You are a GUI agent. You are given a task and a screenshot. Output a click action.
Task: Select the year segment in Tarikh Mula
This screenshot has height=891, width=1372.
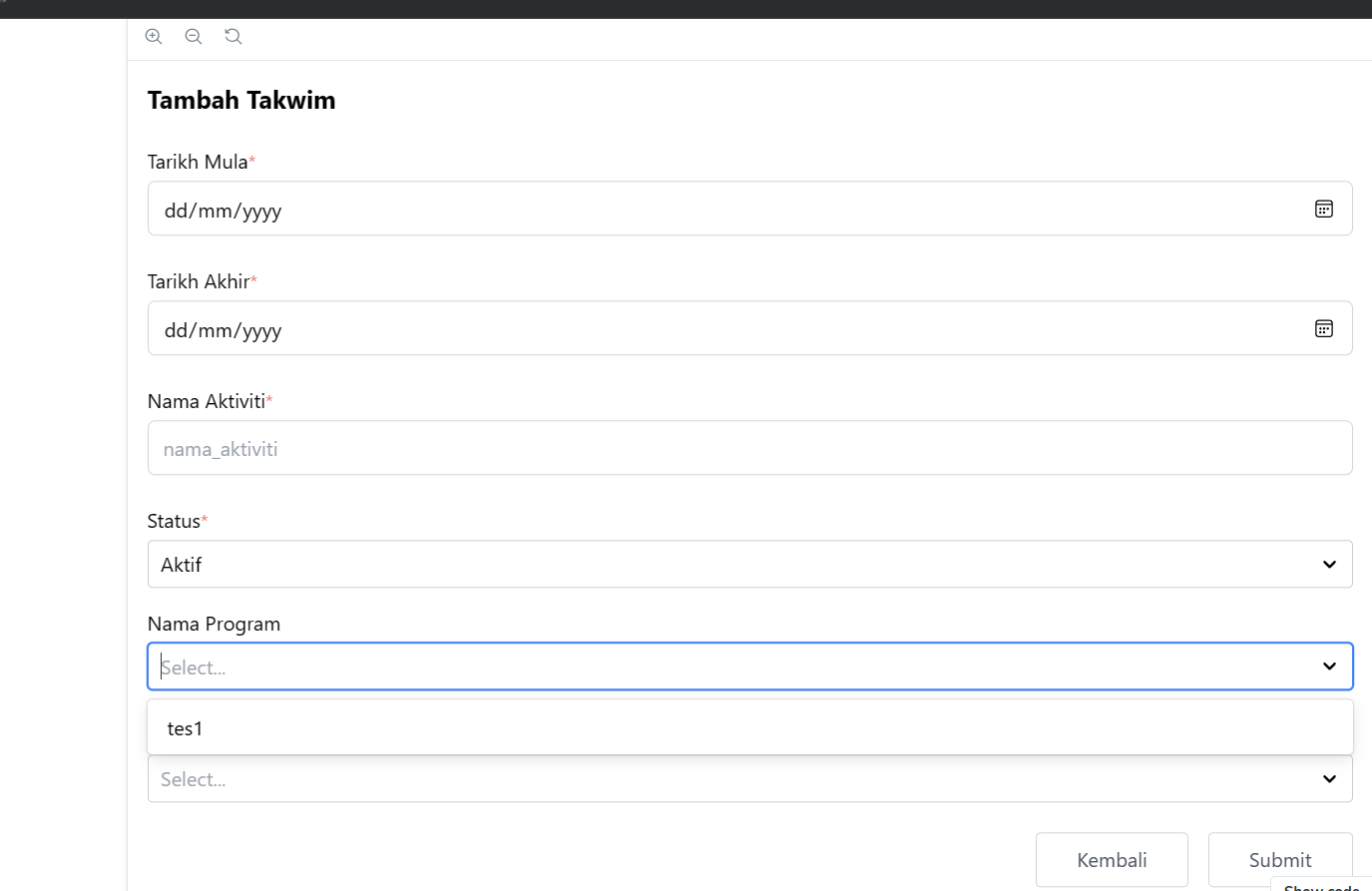261,211
